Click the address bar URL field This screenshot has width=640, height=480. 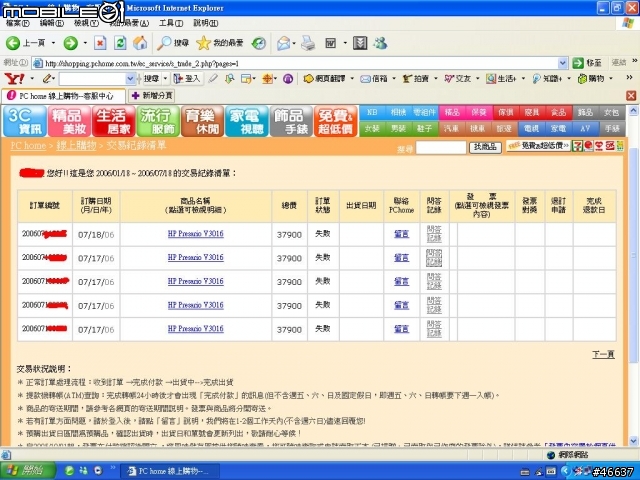pyautogui.click(x=300, y=63)
